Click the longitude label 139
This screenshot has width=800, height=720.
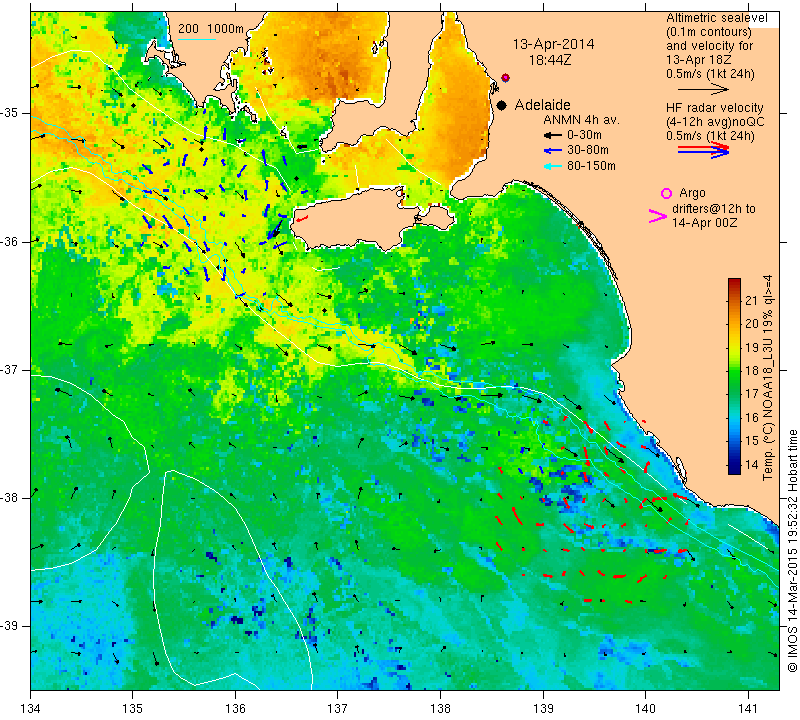543,709
